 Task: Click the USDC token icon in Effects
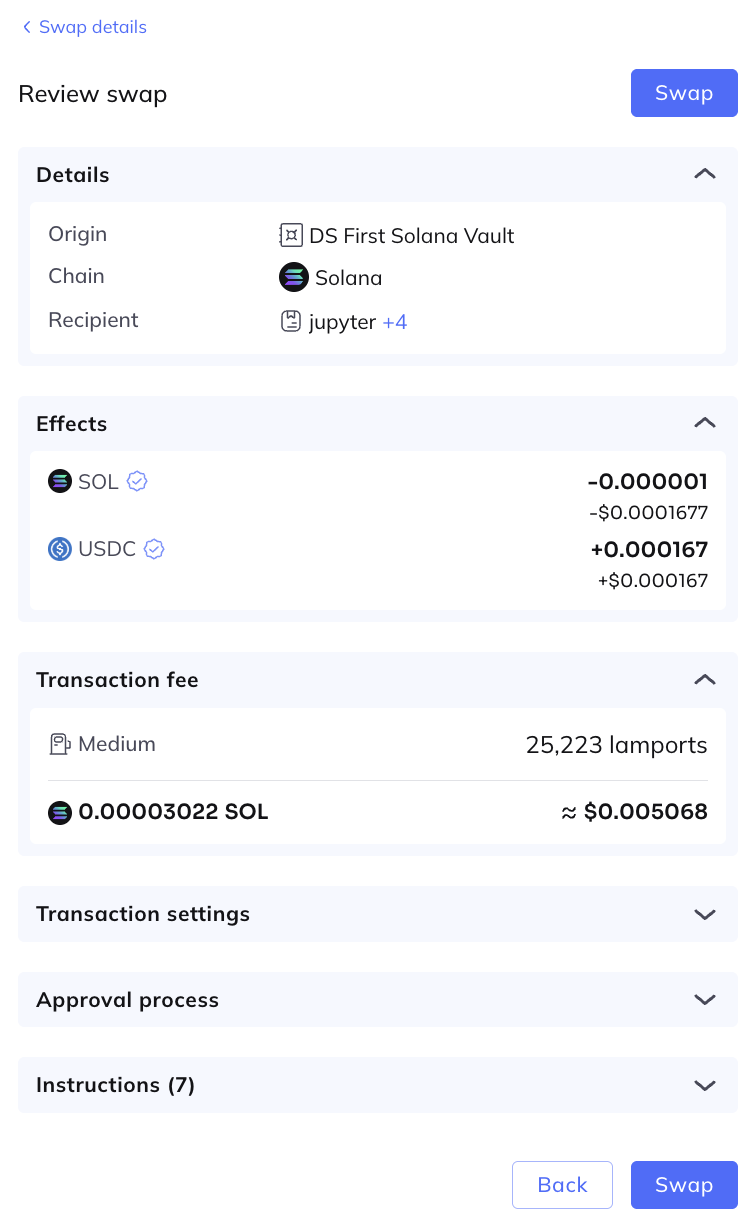pyautogui.click(x=60, y=549)
